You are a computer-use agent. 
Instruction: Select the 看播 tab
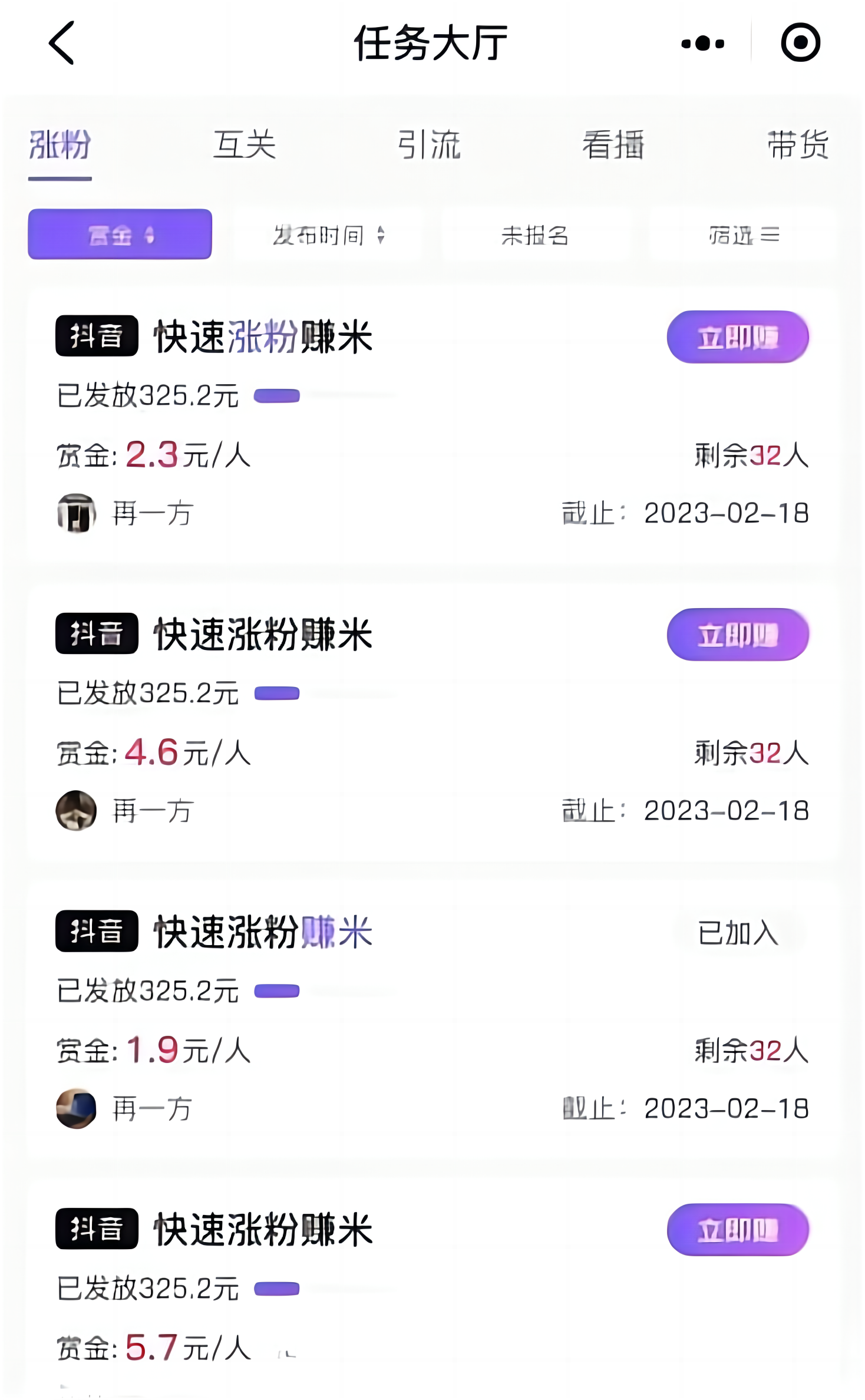click(613, 145)
